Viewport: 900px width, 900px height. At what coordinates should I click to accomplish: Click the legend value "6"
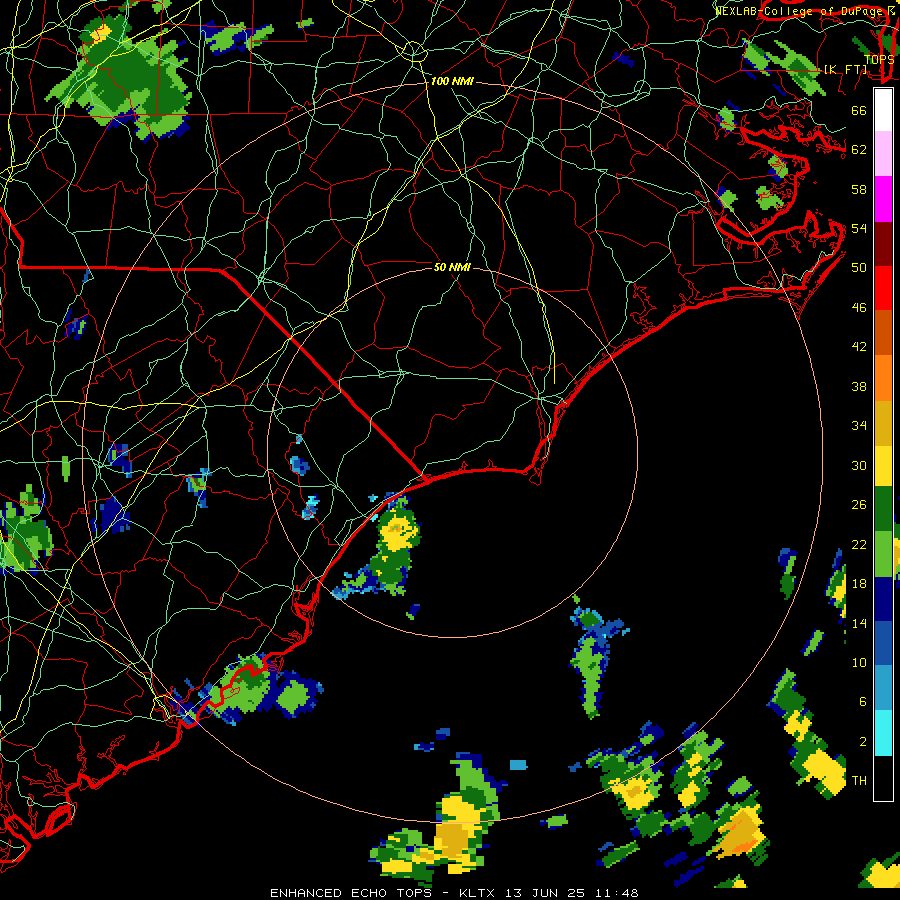(862, 701)
